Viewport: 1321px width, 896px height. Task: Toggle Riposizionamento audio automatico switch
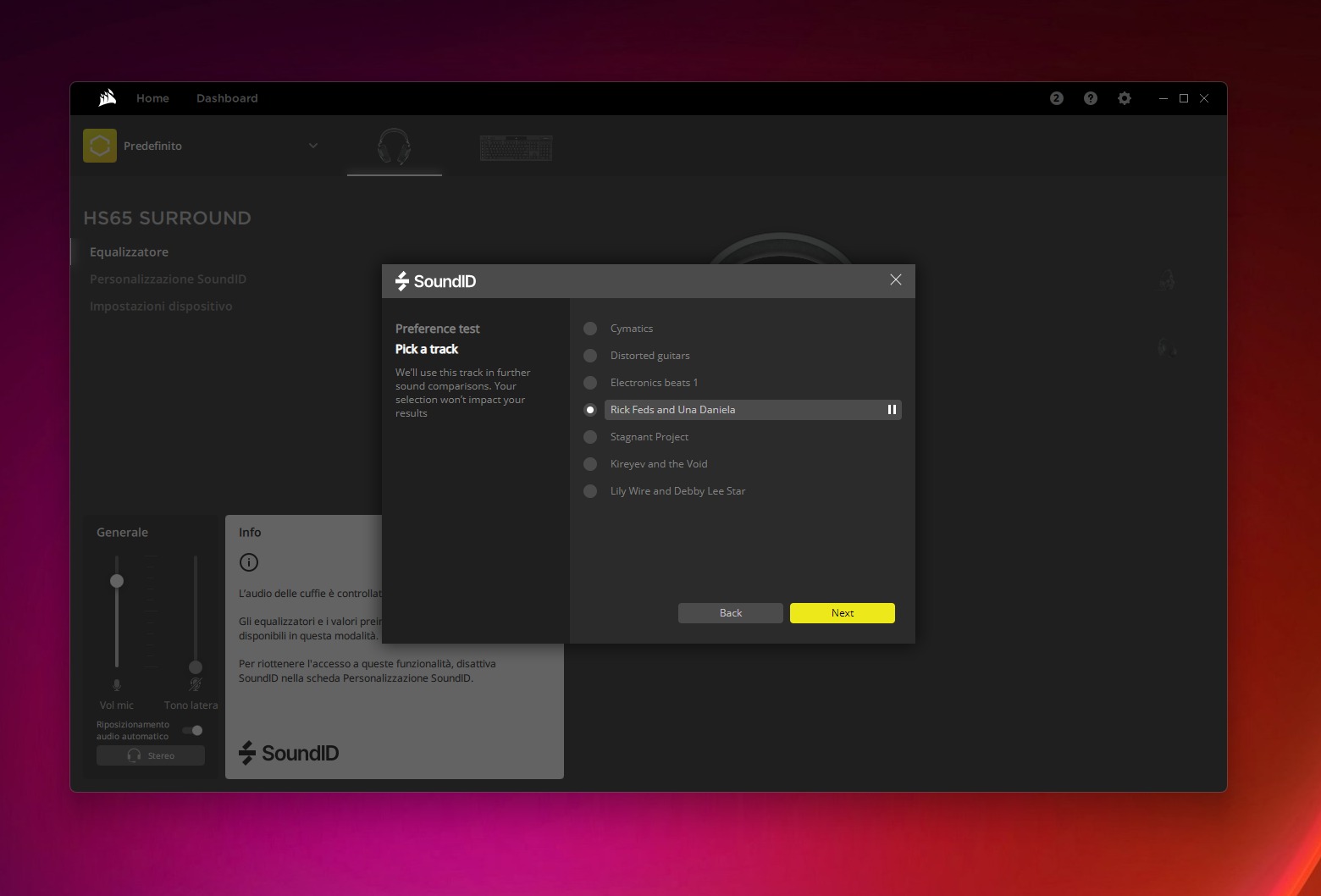[192, 730]
